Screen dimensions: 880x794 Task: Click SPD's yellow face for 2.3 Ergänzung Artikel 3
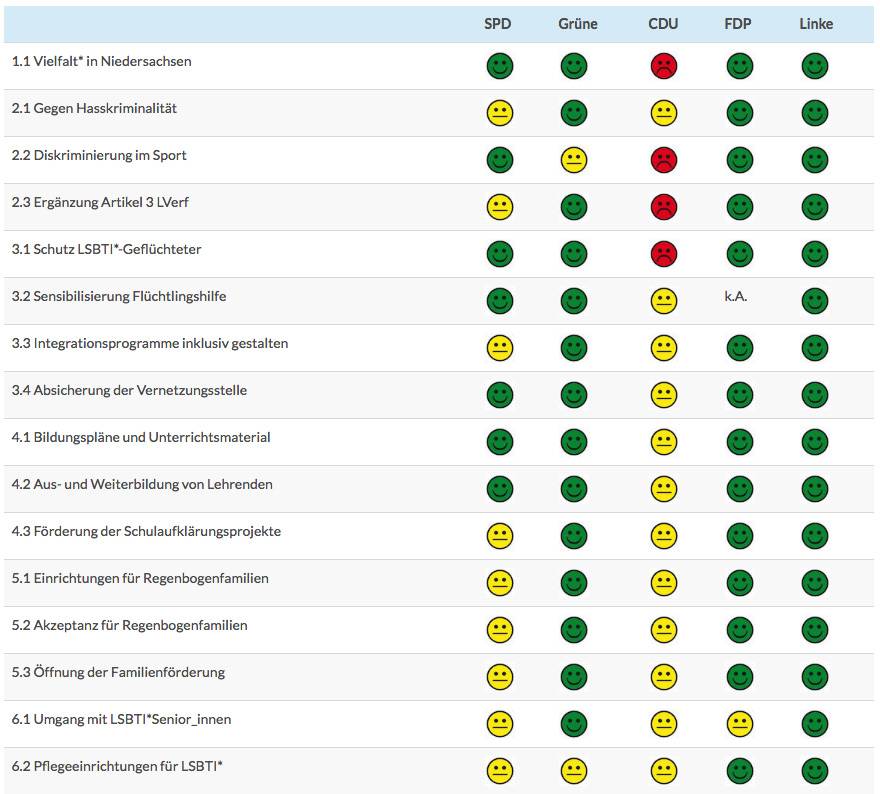pos(499,207)
